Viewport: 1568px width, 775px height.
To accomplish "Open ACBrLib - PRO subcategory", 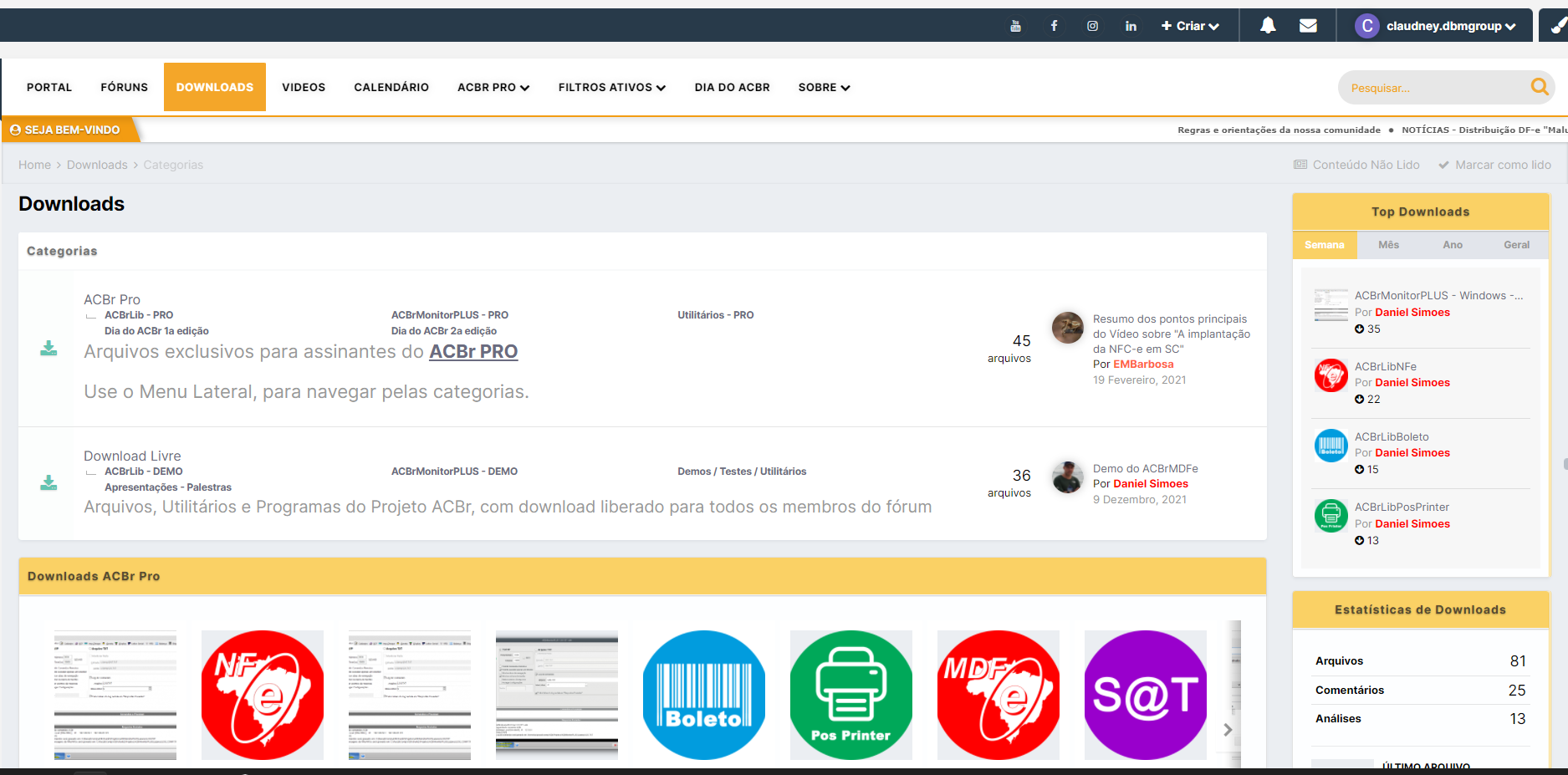I will [x=139, y=315].
